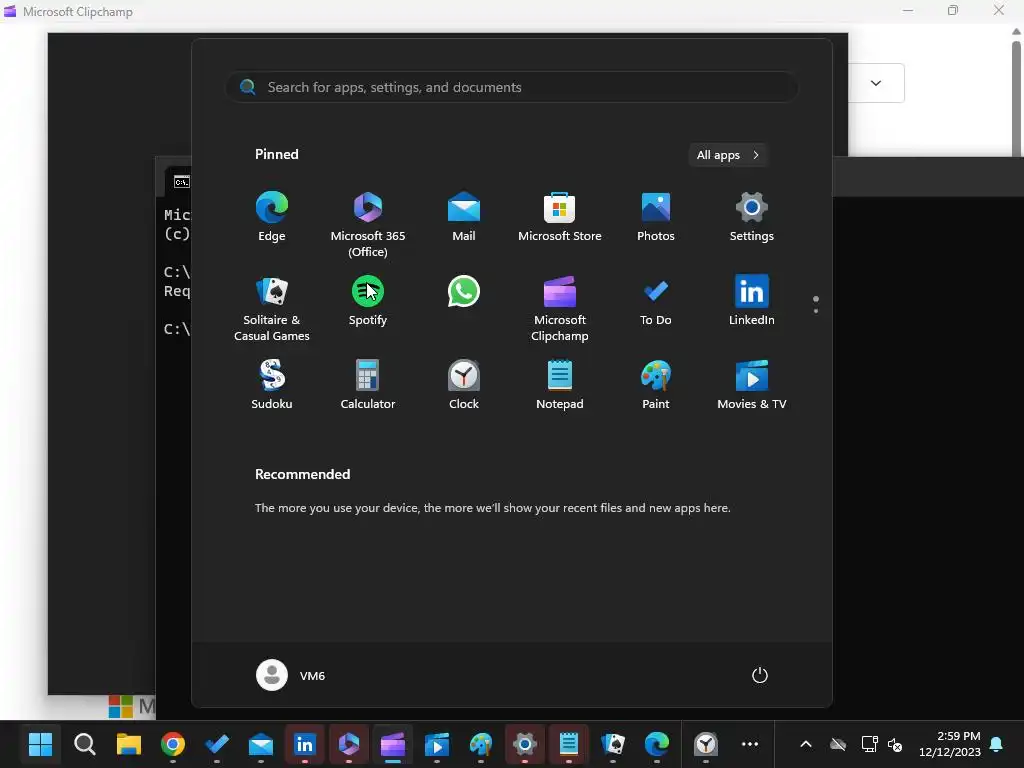Viewport: 1024px width, 768px height.
Task: Switch to LinkedIn on the taskbar
Action: pyautogui.click(x=304, y=744)
